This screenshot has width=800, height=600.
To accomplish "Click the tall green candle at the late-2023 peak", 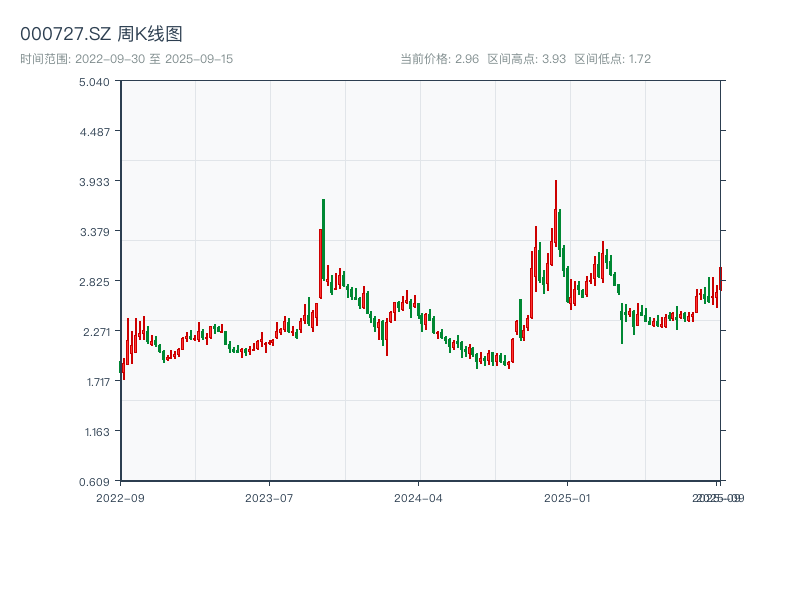I will point(323,240).
